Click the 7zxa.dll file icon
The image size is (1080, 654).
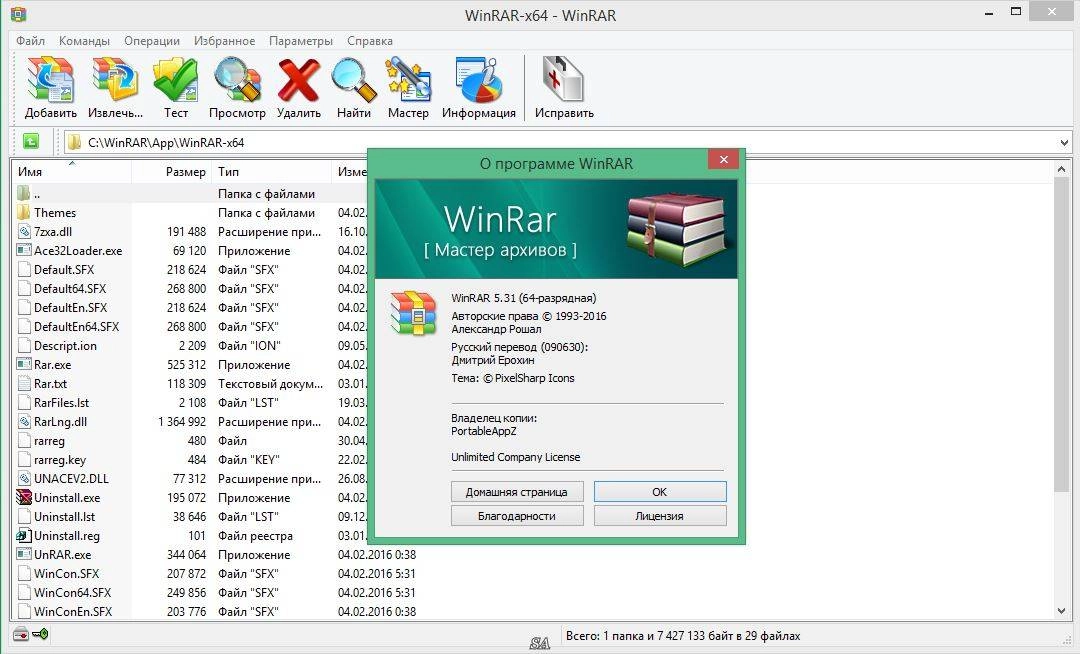(x=24, y=231)
